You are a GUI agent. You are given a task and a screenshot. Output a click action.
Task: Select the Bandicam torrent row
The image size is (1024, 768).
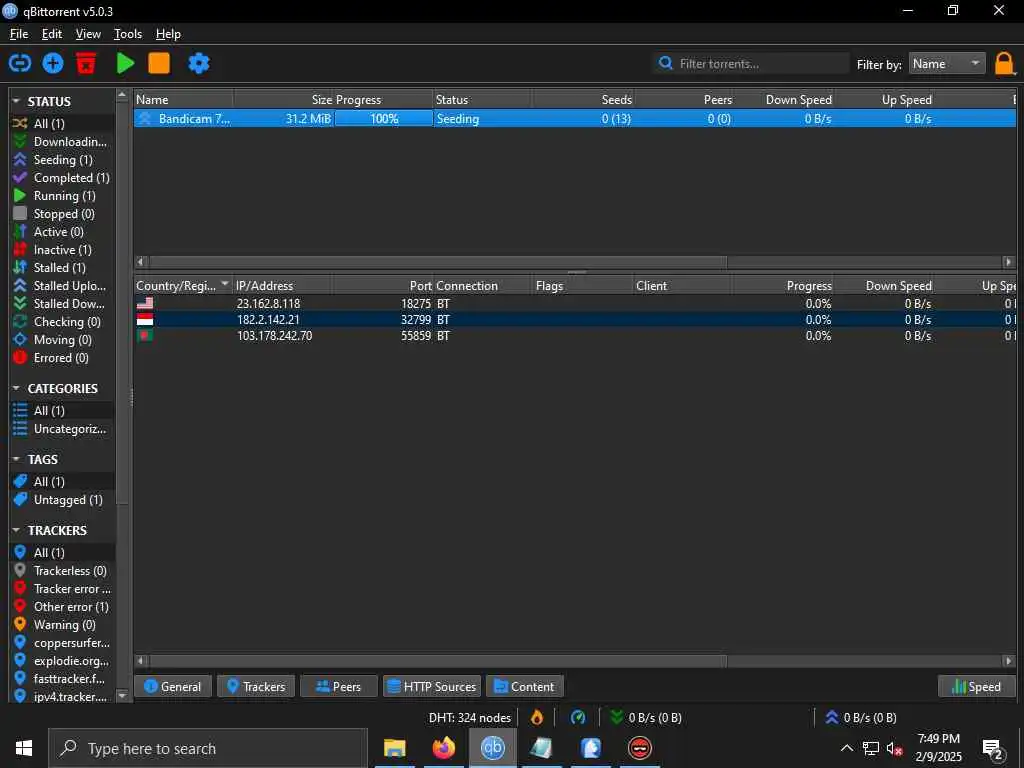tap(575, 118)
